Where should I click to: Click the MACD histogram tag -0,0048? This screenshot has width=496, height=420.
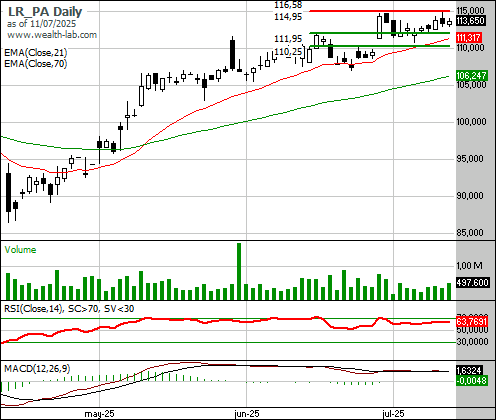472,381
